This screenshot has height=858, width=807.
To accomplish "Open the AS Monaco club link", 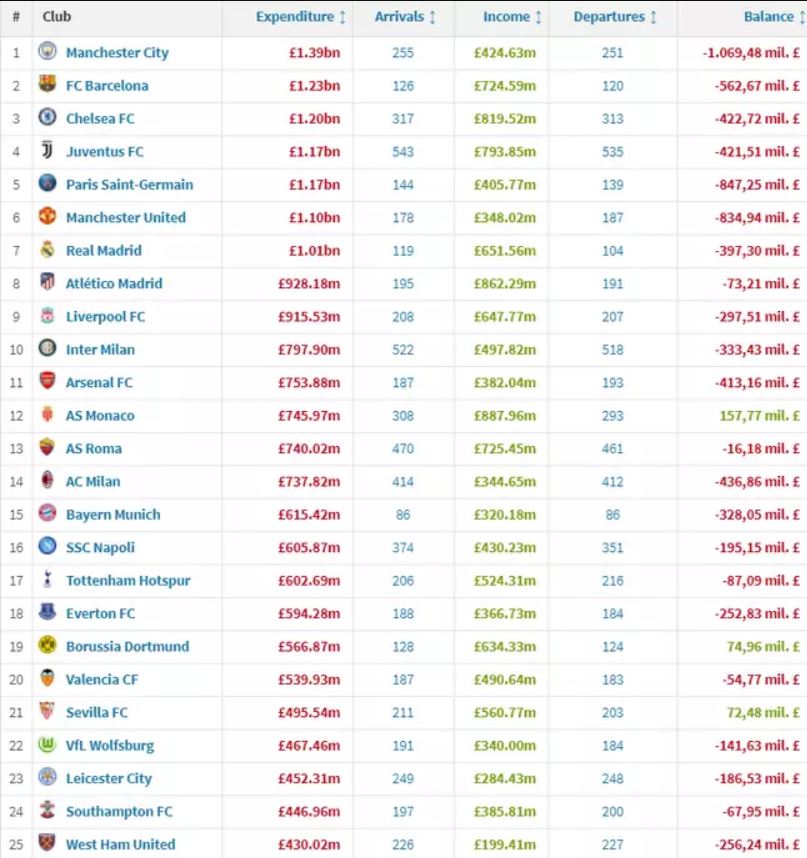I will tap(100, 415).
